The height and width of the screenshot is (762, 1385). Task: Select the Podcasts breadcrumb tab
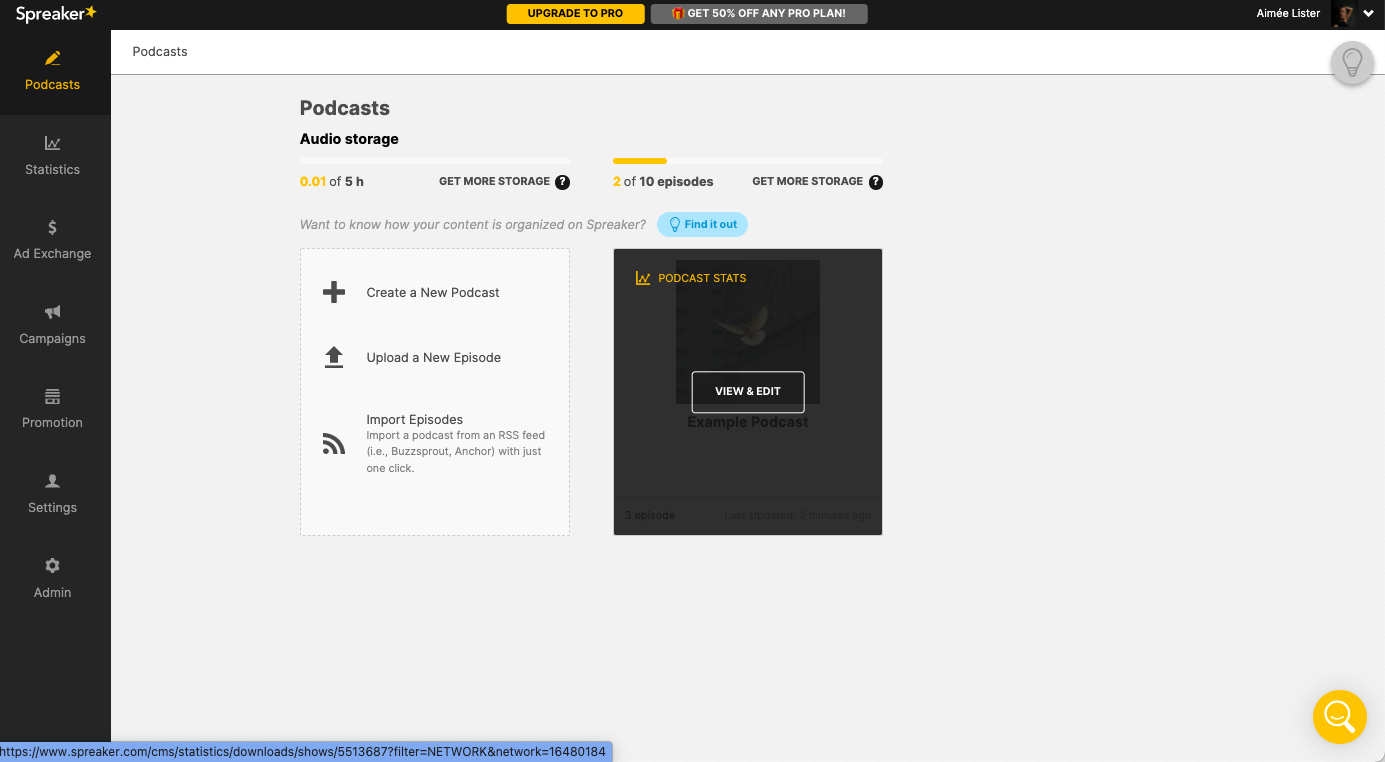tap(159, 51)
